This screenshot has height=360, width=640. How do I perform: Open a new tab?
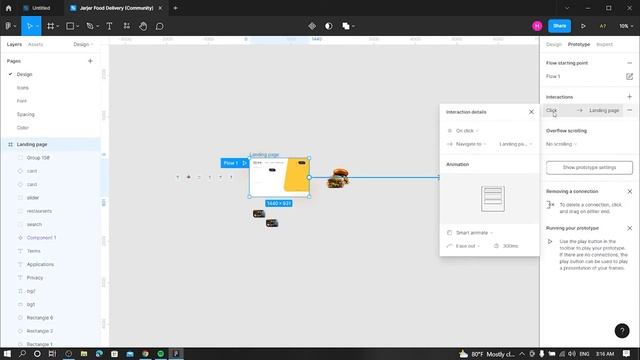pyautogui.click(x=176, y=8)
